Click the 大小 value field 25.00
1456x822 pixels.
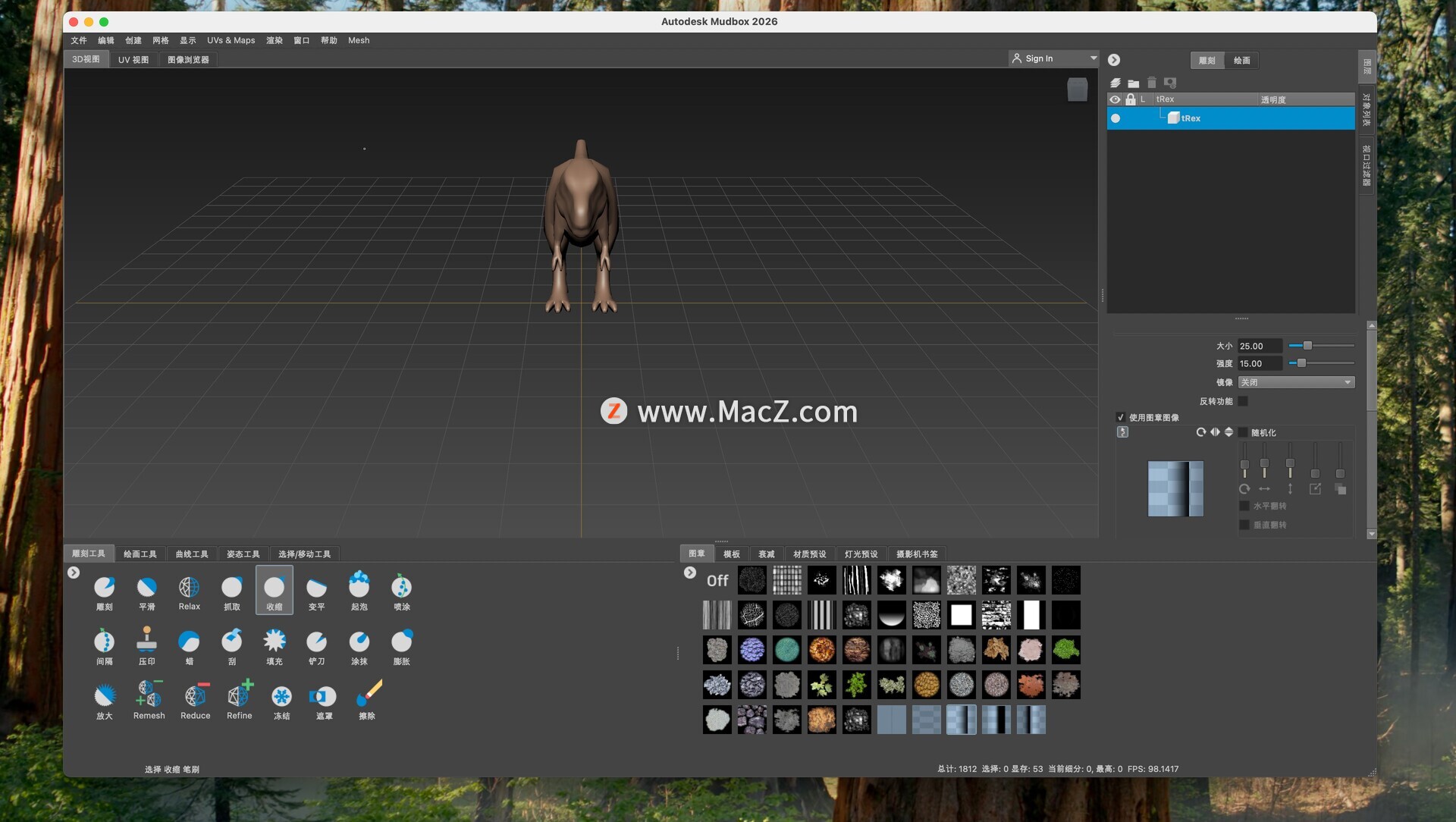[x=1260, y=346]
